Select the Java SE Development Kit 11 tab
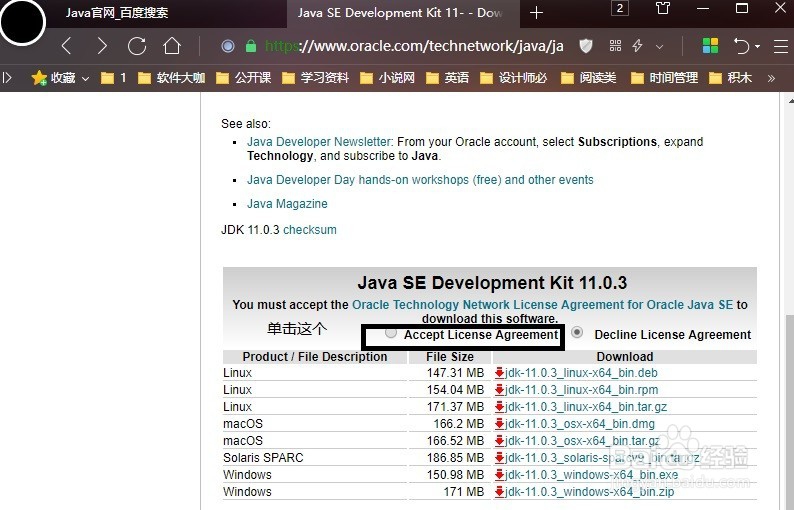The height and width of the screenshot is (510, 794). point(403,13)
